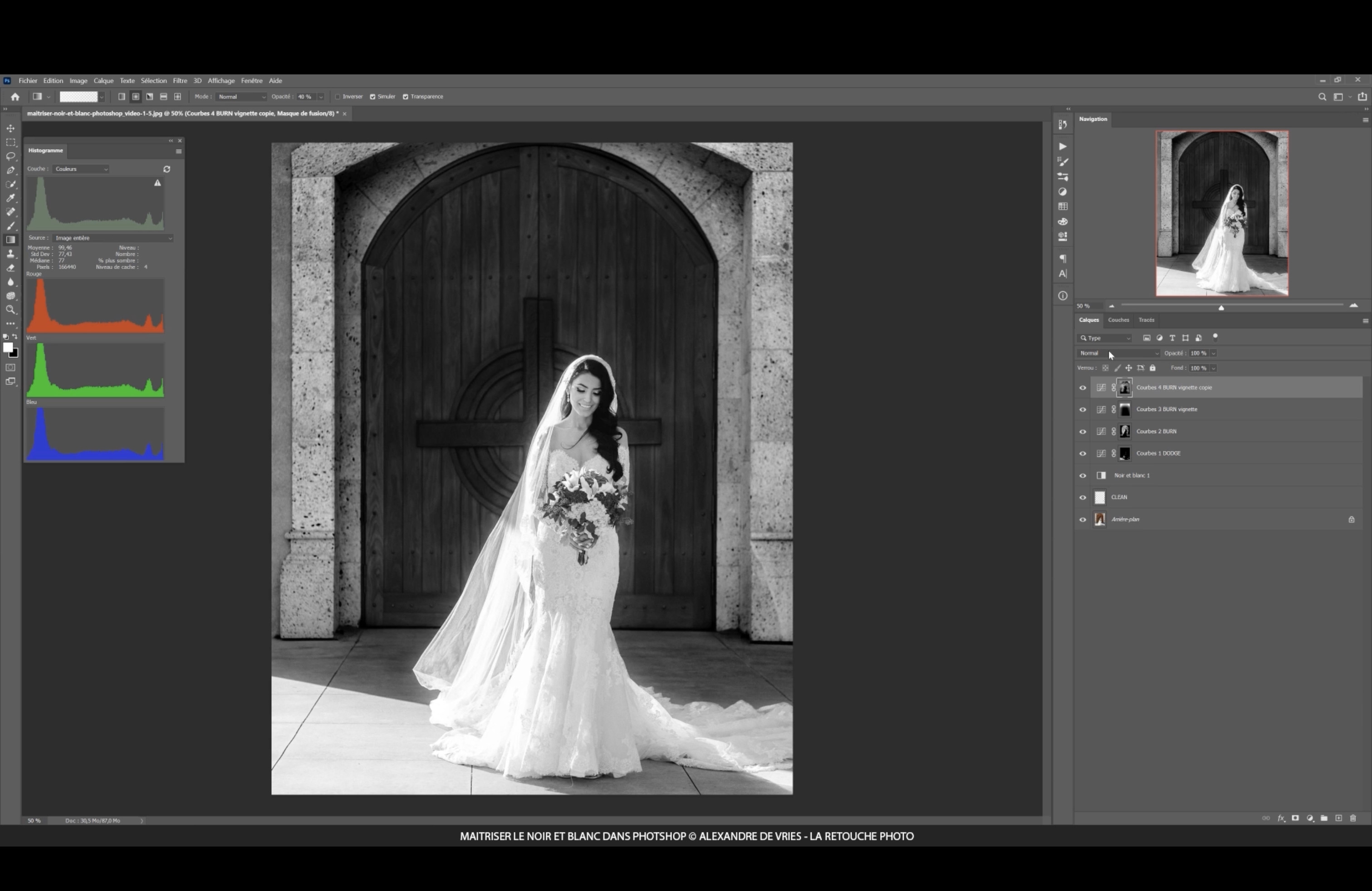Select the Courbes 1 DODGE mask thumbnail

[x=1124, y=454]
